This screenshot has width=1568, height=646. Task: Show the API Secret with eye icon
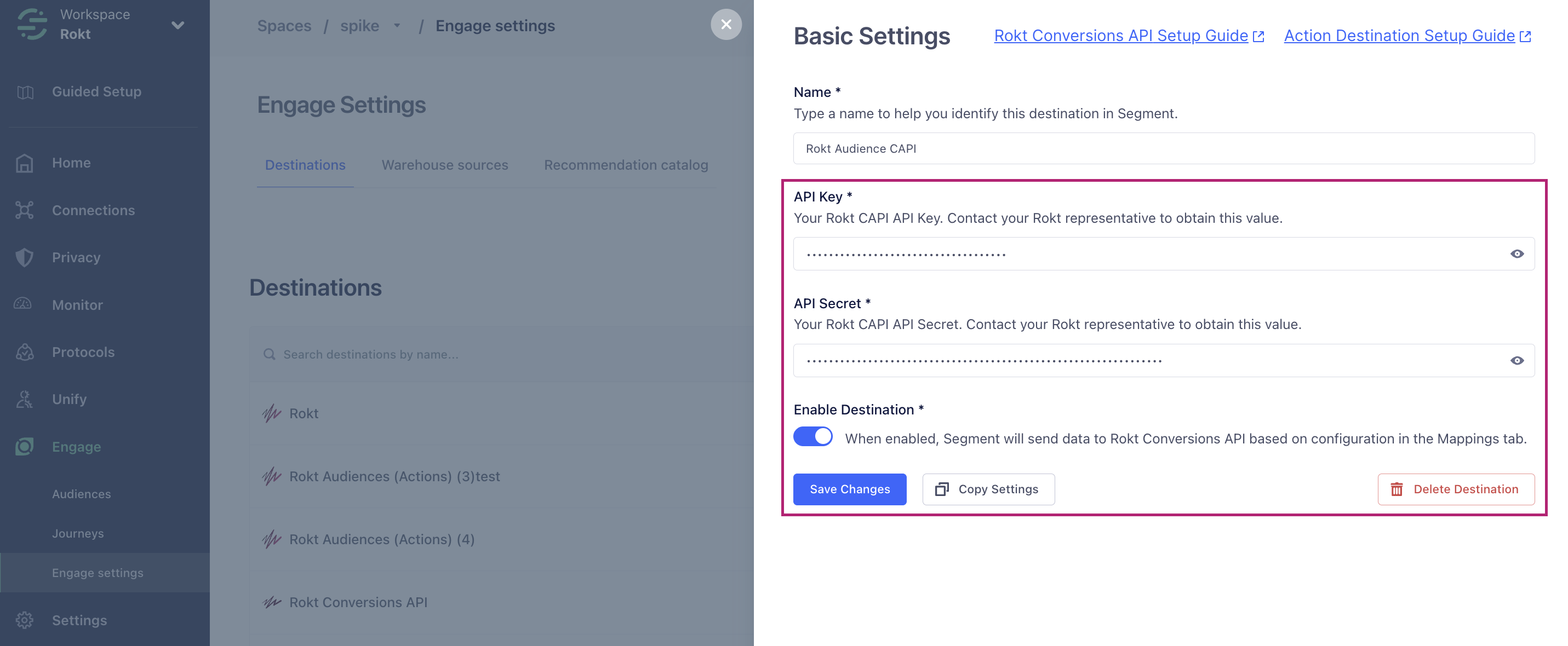1517,361
